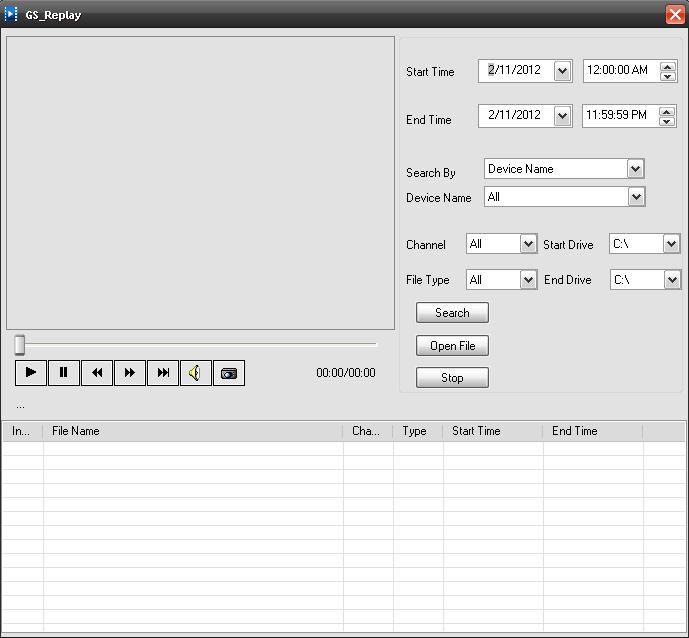The image size is (689, 638).
Task: Click the skip to next button
Action: point(163,373)
